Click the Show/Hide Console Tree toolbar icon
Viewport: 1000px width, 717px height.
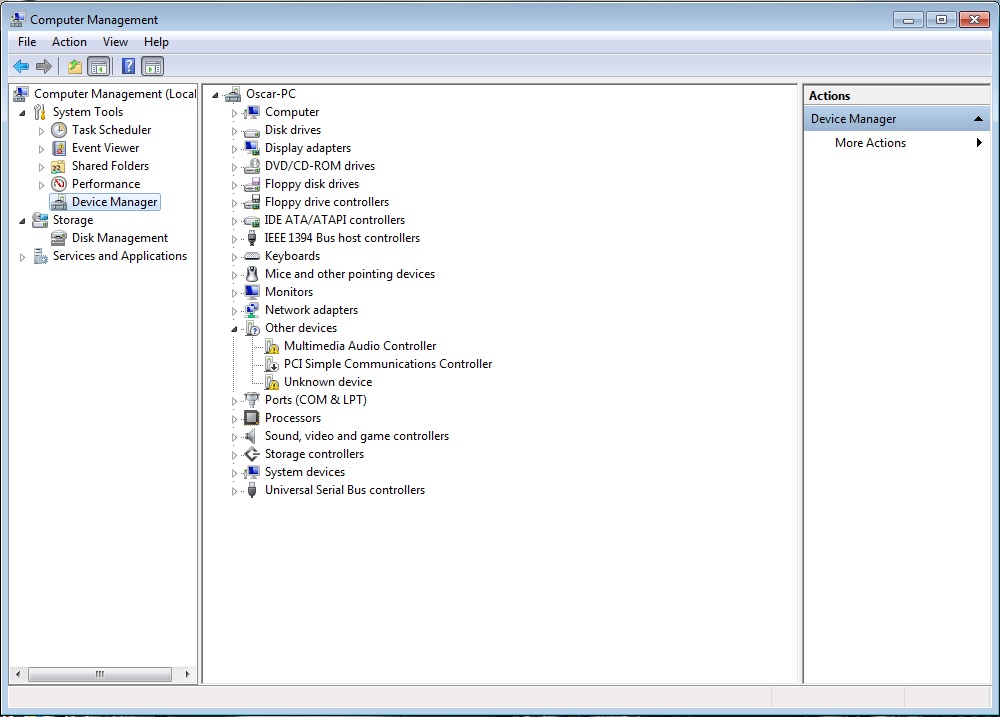[x=99, y=66]
